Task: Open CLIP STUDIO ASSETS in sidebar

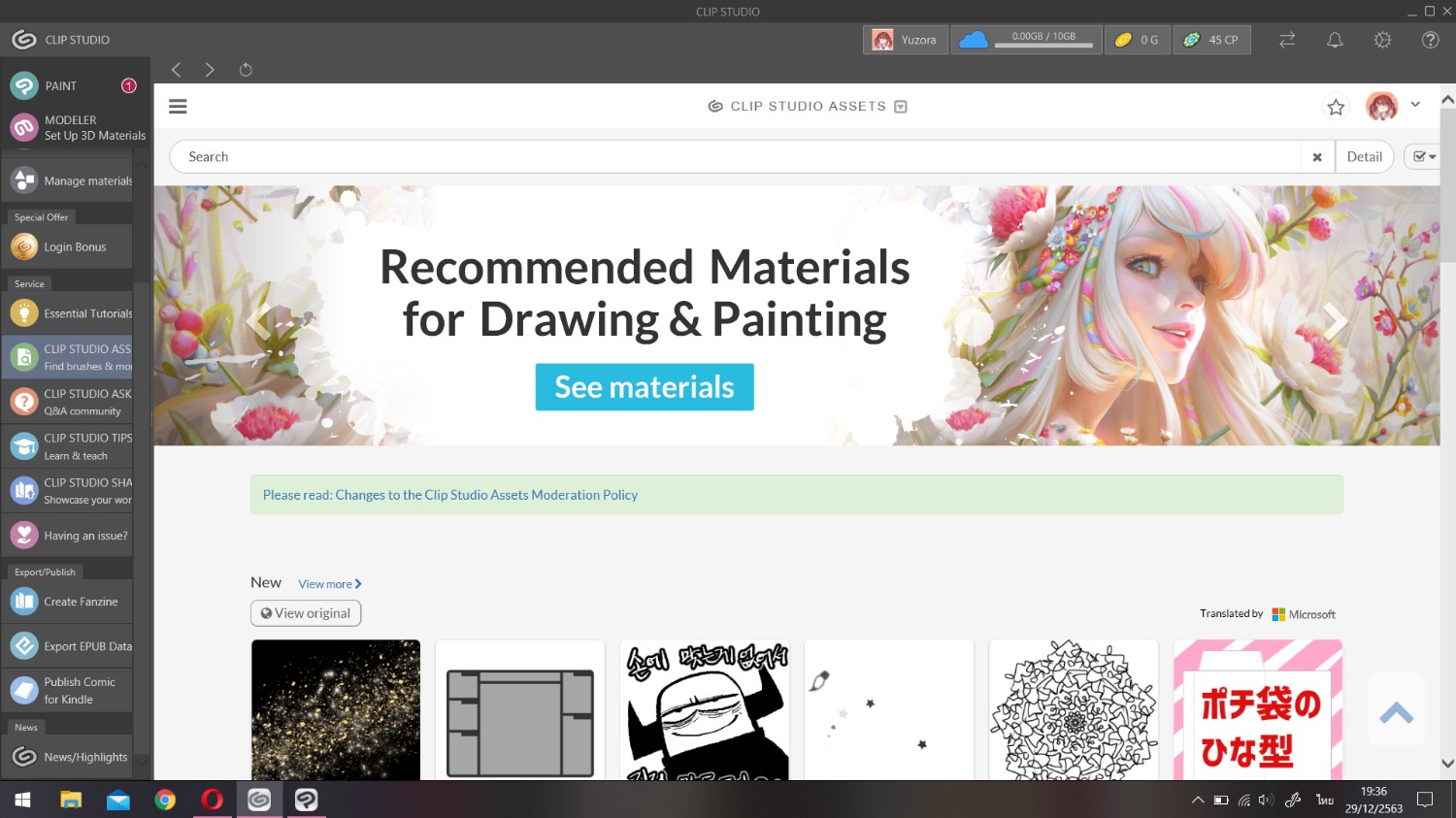Action: coord(68,357)
